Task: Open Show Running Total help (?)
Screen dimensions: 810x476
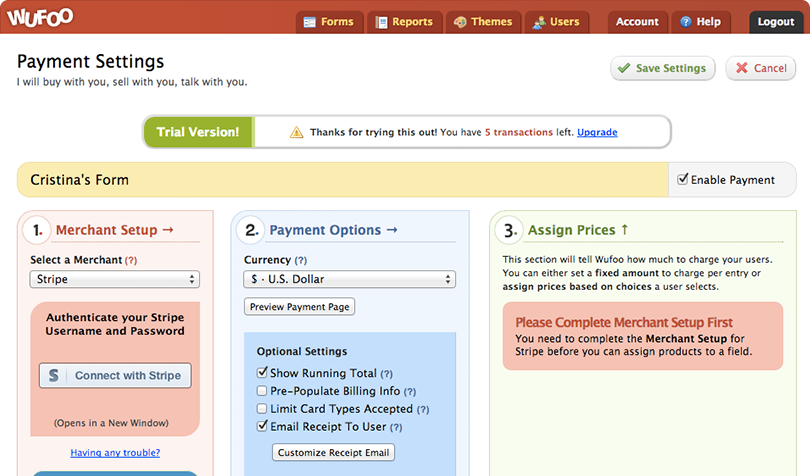Action: (386, 374)
